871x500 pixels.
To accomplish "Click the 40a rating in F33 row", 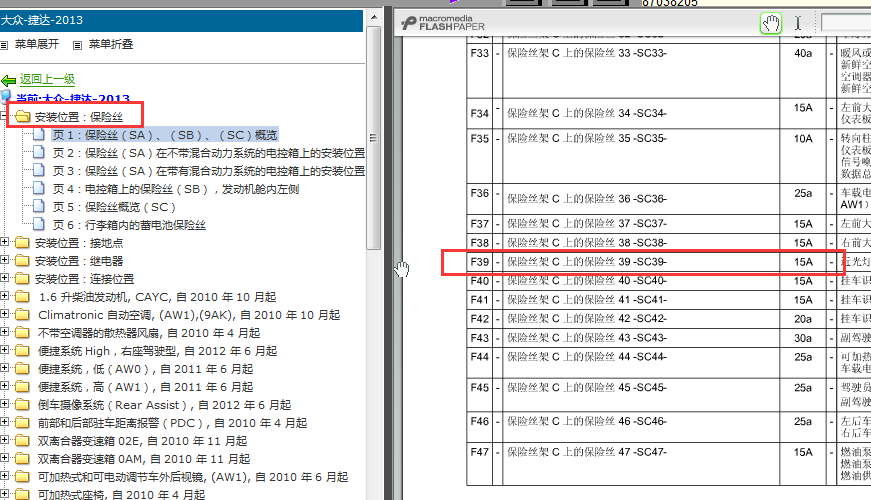I will coord(803,53).
